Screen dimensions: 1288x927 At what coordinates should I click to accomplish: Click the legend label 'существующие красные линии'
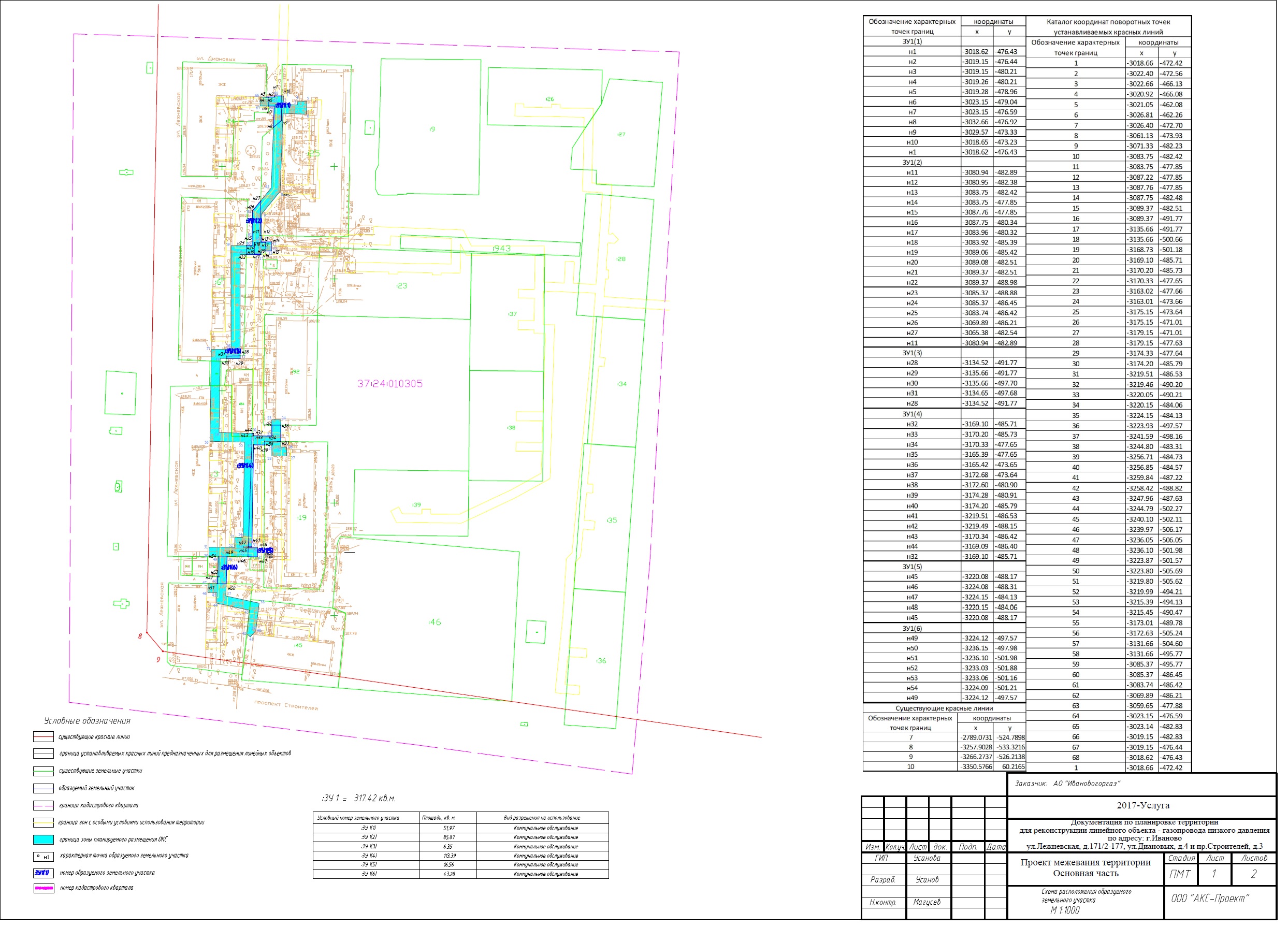point(94,737)
